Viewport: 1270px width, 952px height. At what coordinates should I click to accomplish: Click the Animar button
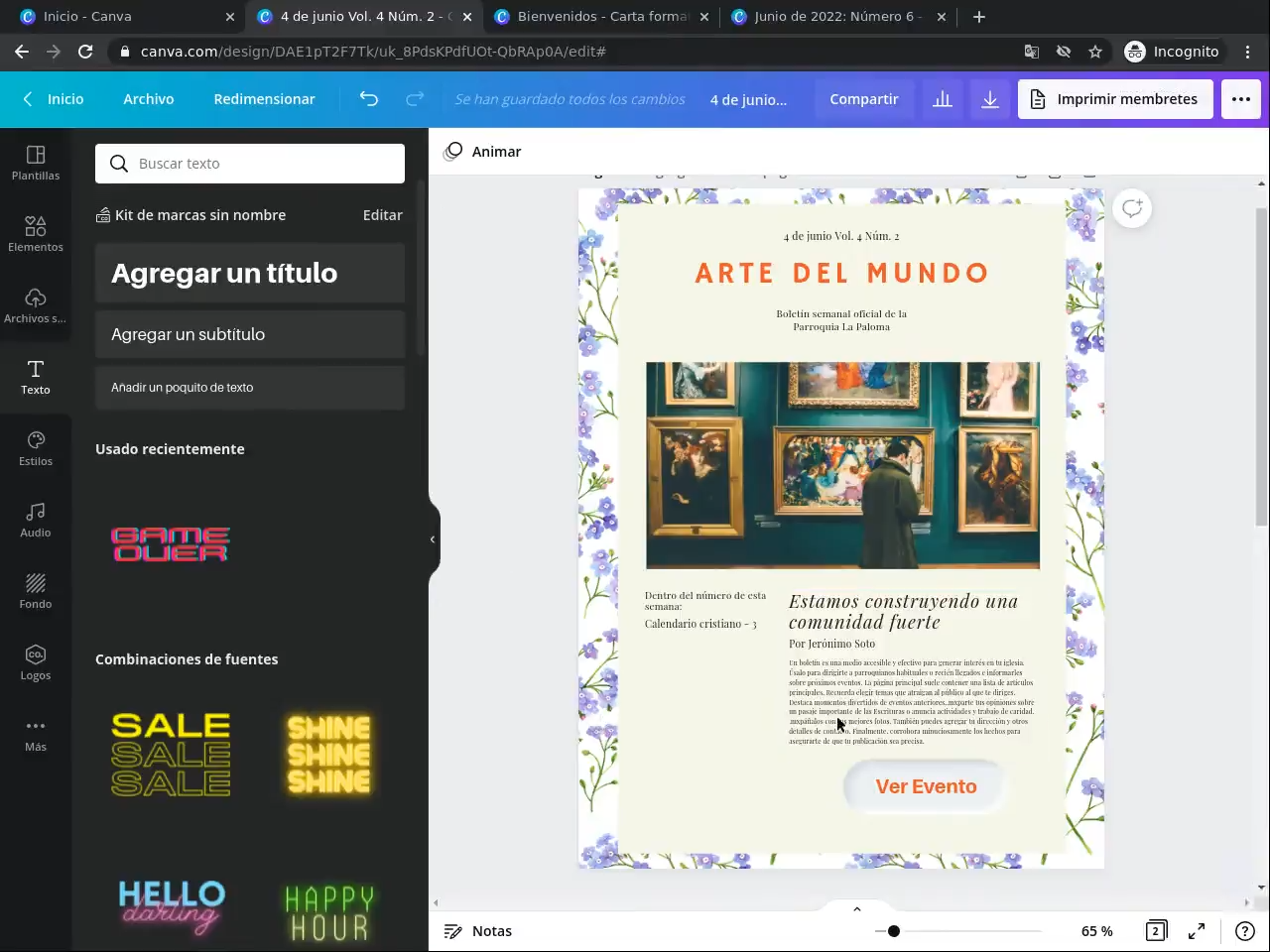[x=483, y=152]
